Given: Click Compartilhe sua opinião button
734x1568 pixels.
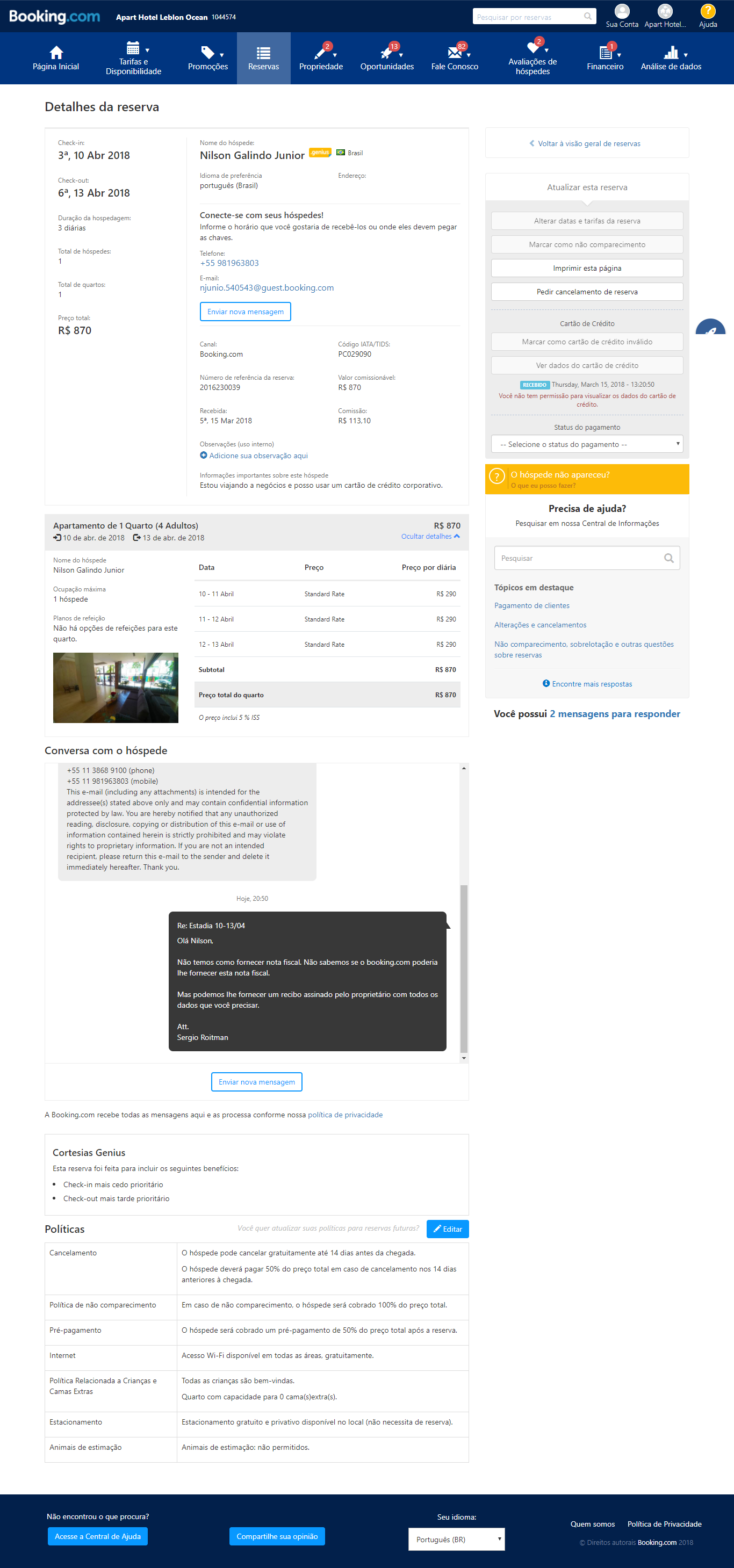Looking at the screenshot, I should point(277,1536).
